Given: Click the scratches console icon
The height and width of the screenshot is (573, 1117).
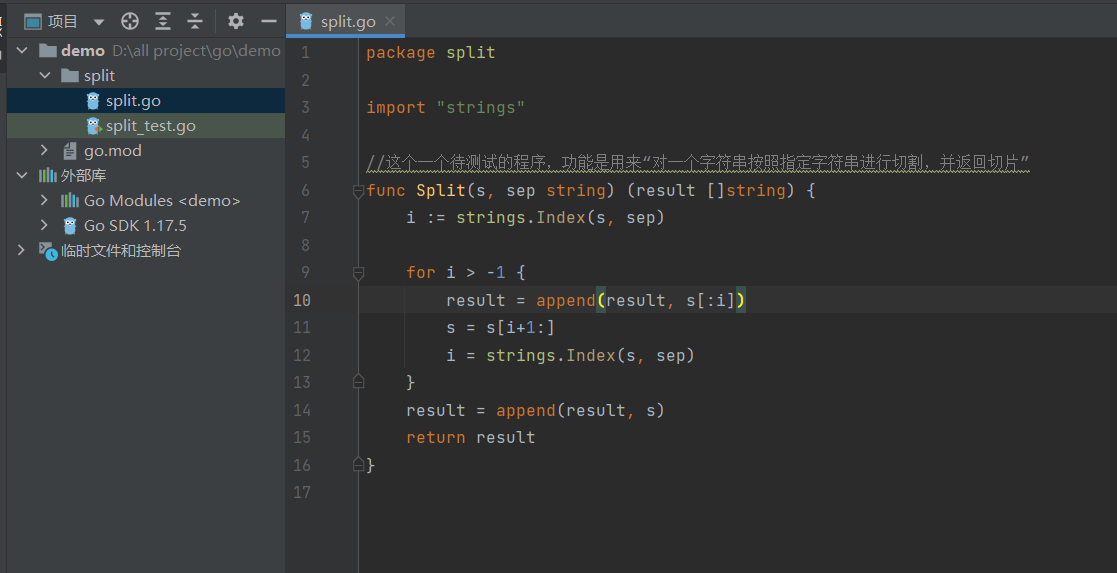Looking at the screenshot, I should [x=48, y=251].
